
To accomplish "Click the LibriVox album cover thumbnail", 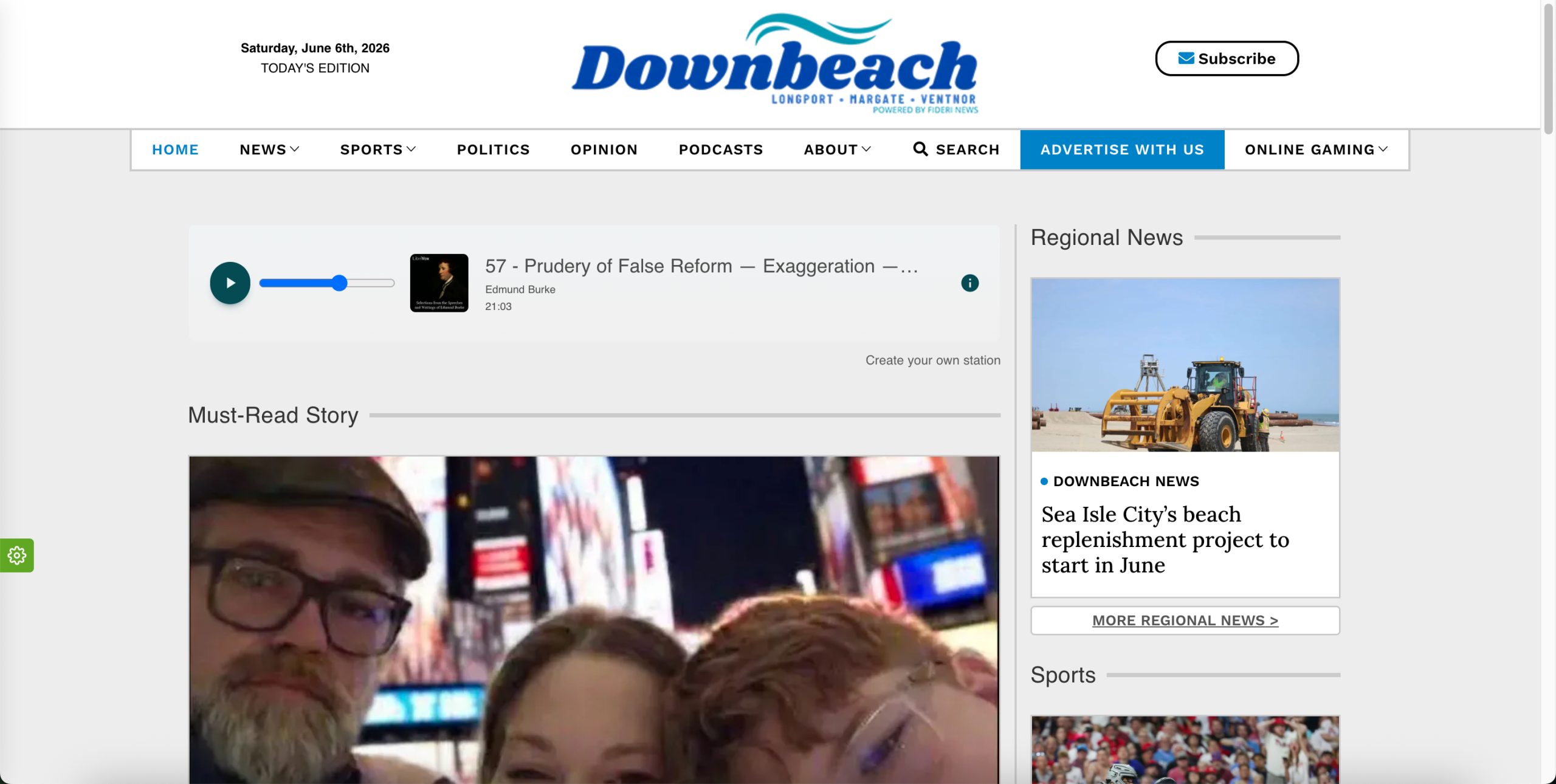I will point(439,283).
